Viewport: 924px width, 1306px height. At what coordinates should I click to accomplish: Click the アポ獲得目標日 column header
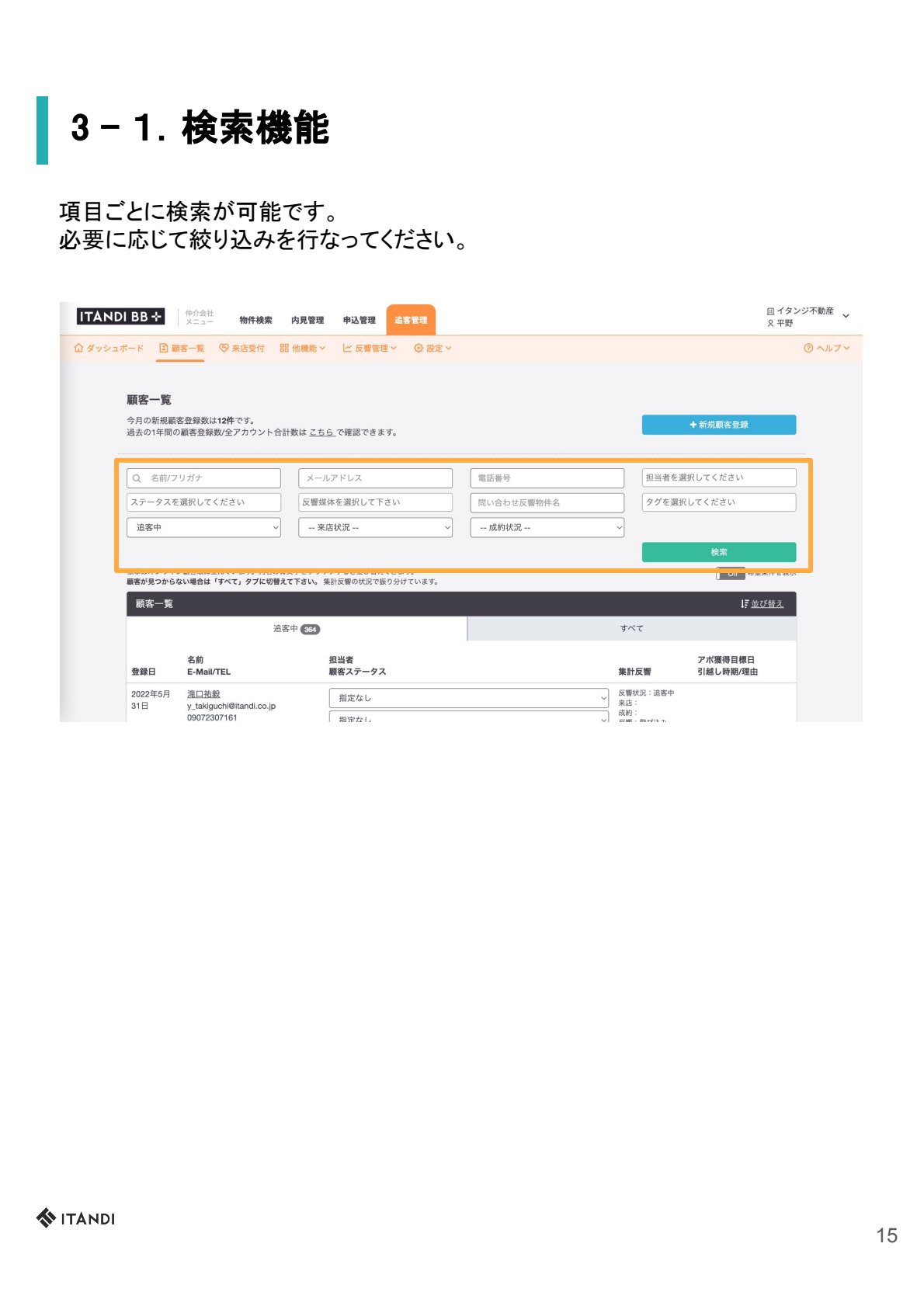click(x=726, y=660)
